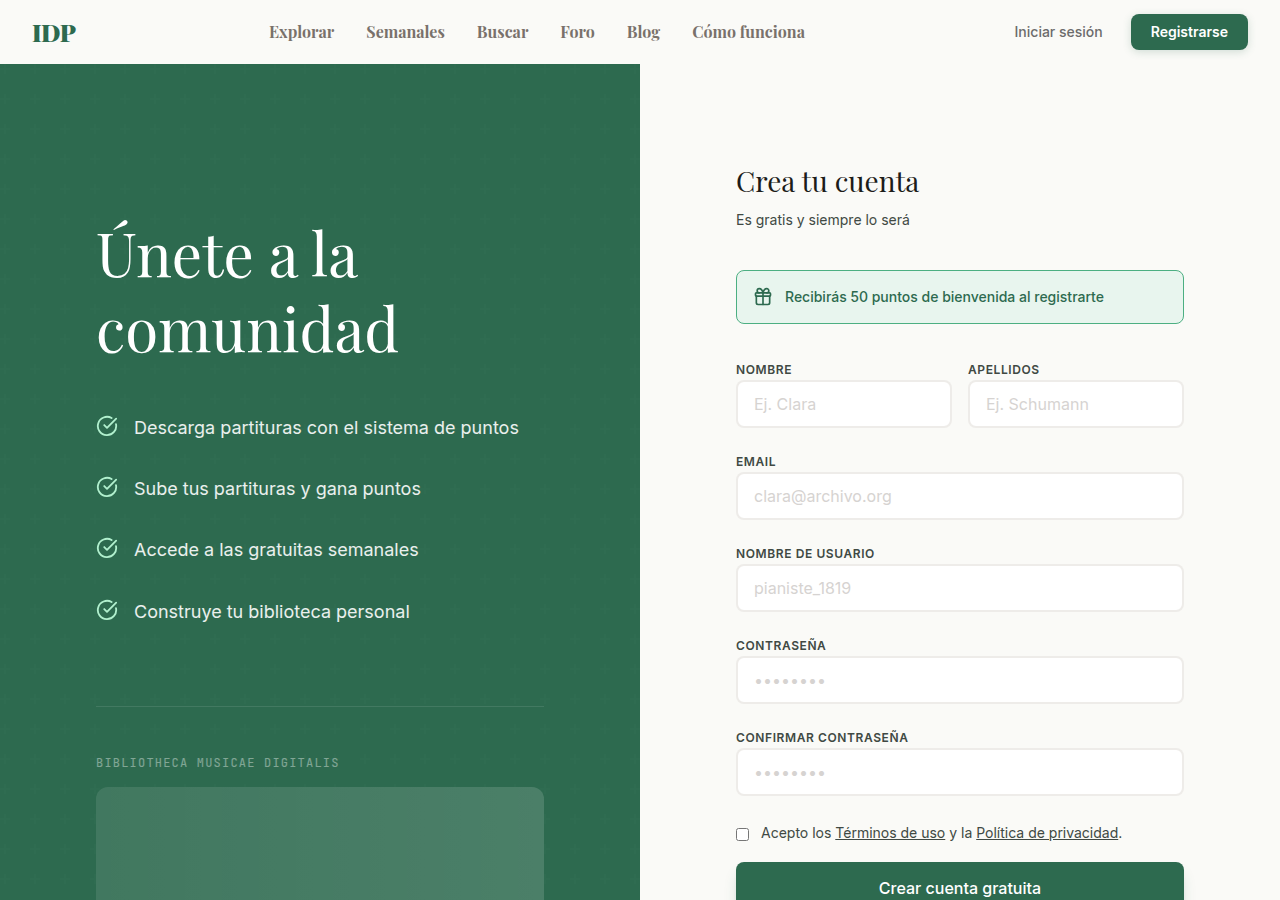
Task: Click 'Es gratis y siempre lo será' text
Action: point(823,220)
